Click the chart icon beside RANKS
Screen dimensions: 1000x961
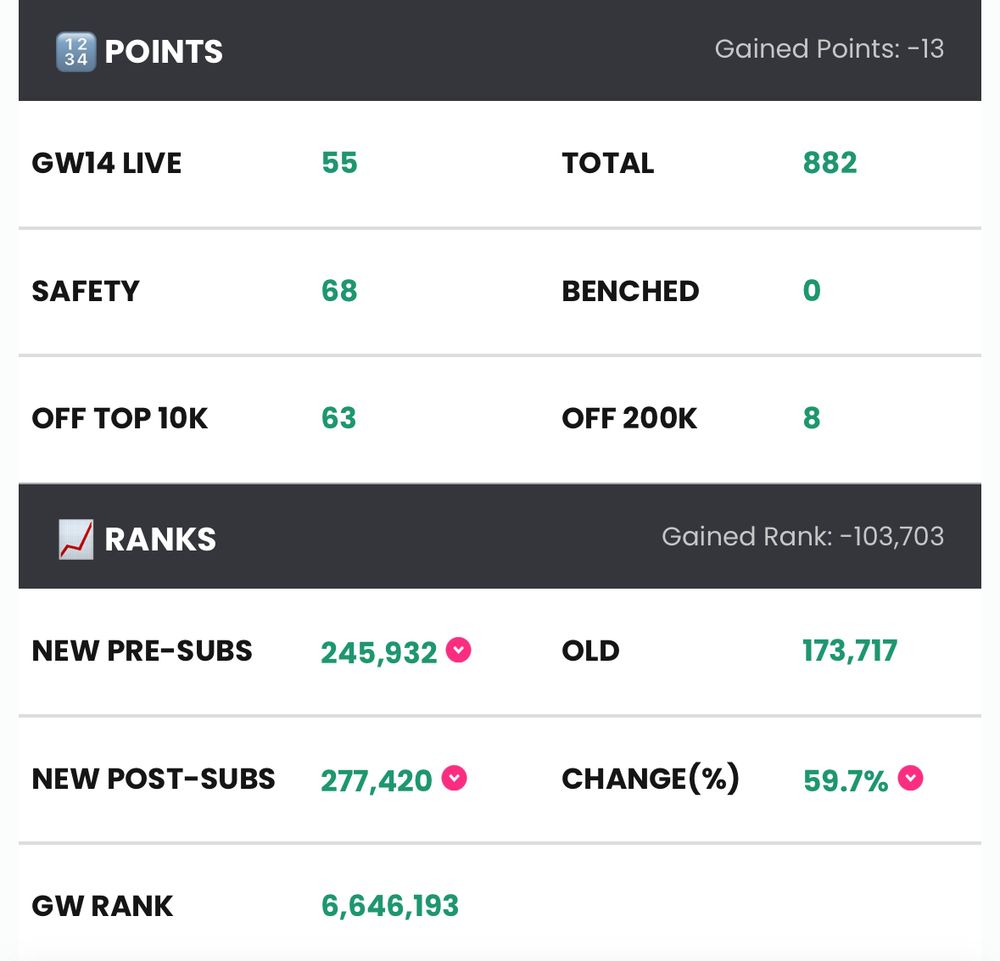tap(76, 539)
